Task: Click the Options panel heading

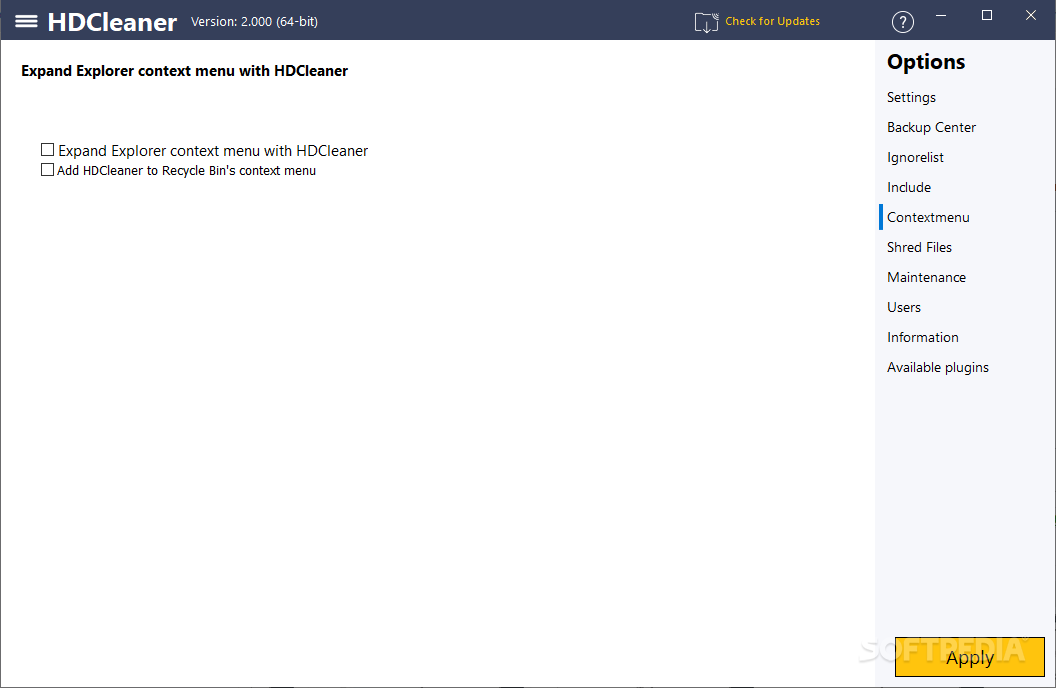Action: [x=925, y=62]
